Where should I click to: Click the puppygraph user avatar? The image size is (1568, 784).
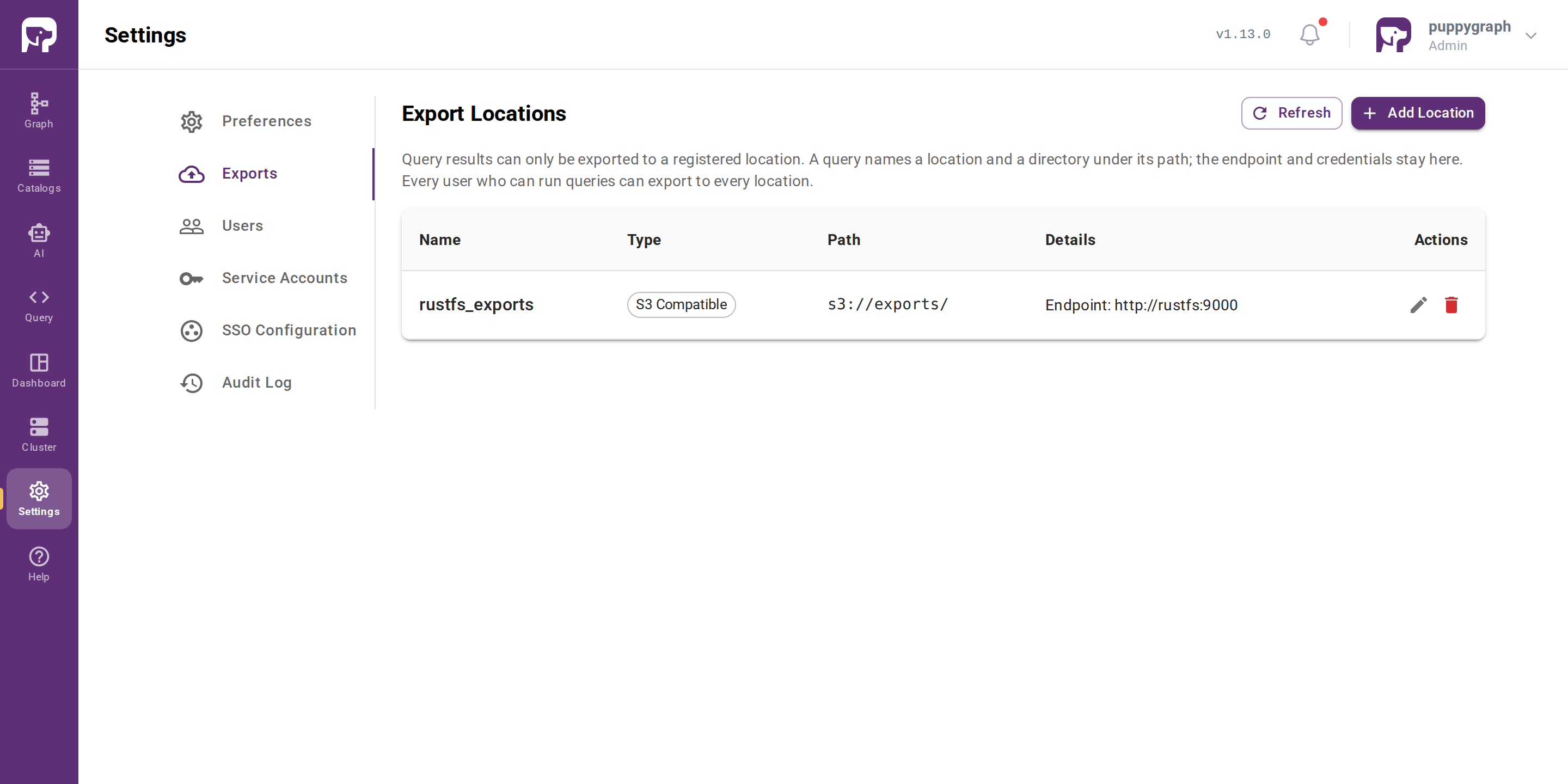1393,35
